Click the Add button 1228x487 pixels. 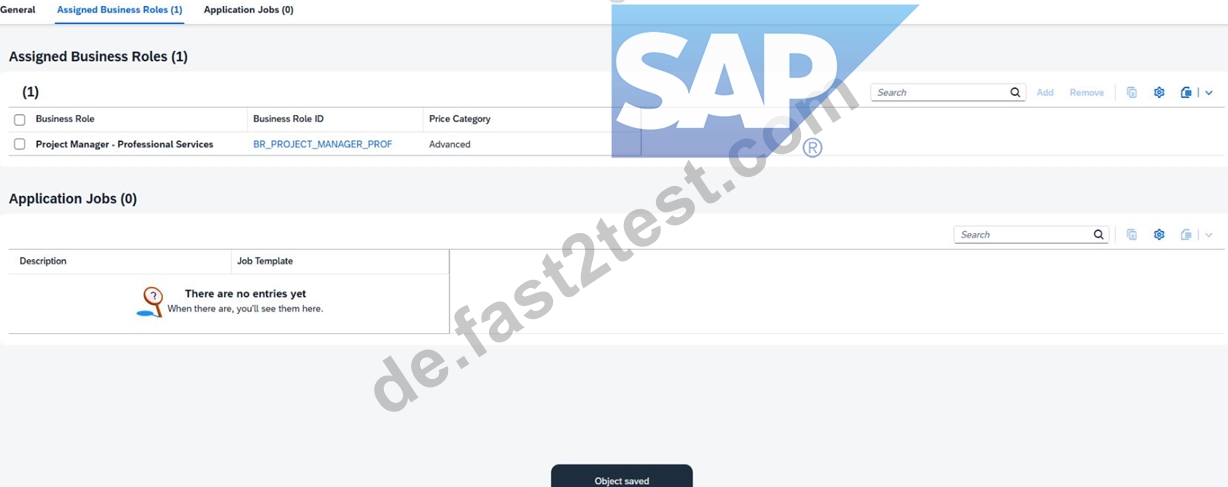click(x=1045, y=92)
